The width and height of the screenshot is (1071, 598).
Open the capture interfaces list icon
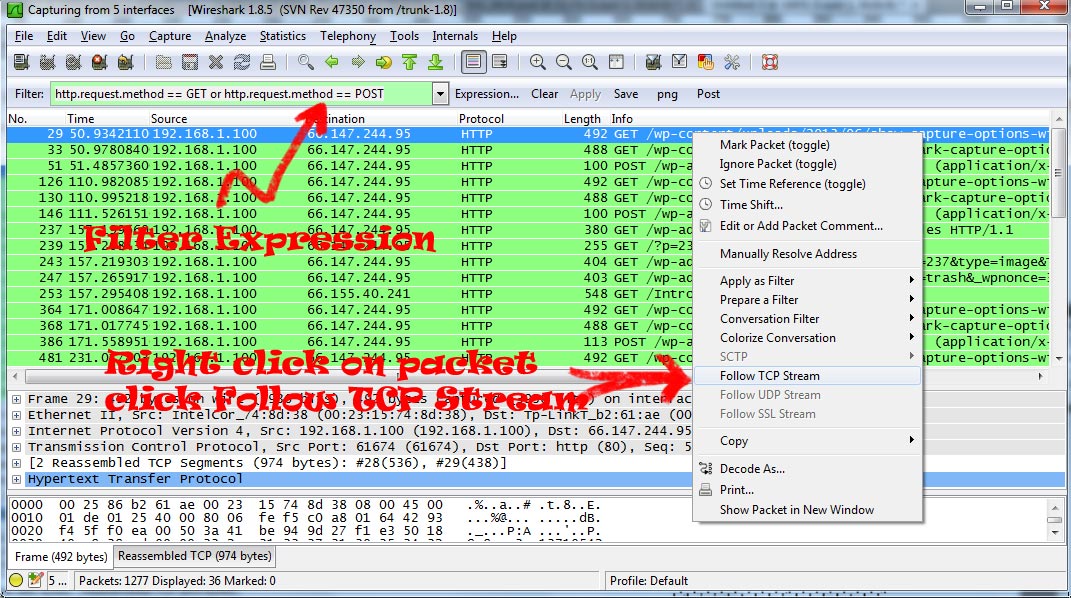21,63
